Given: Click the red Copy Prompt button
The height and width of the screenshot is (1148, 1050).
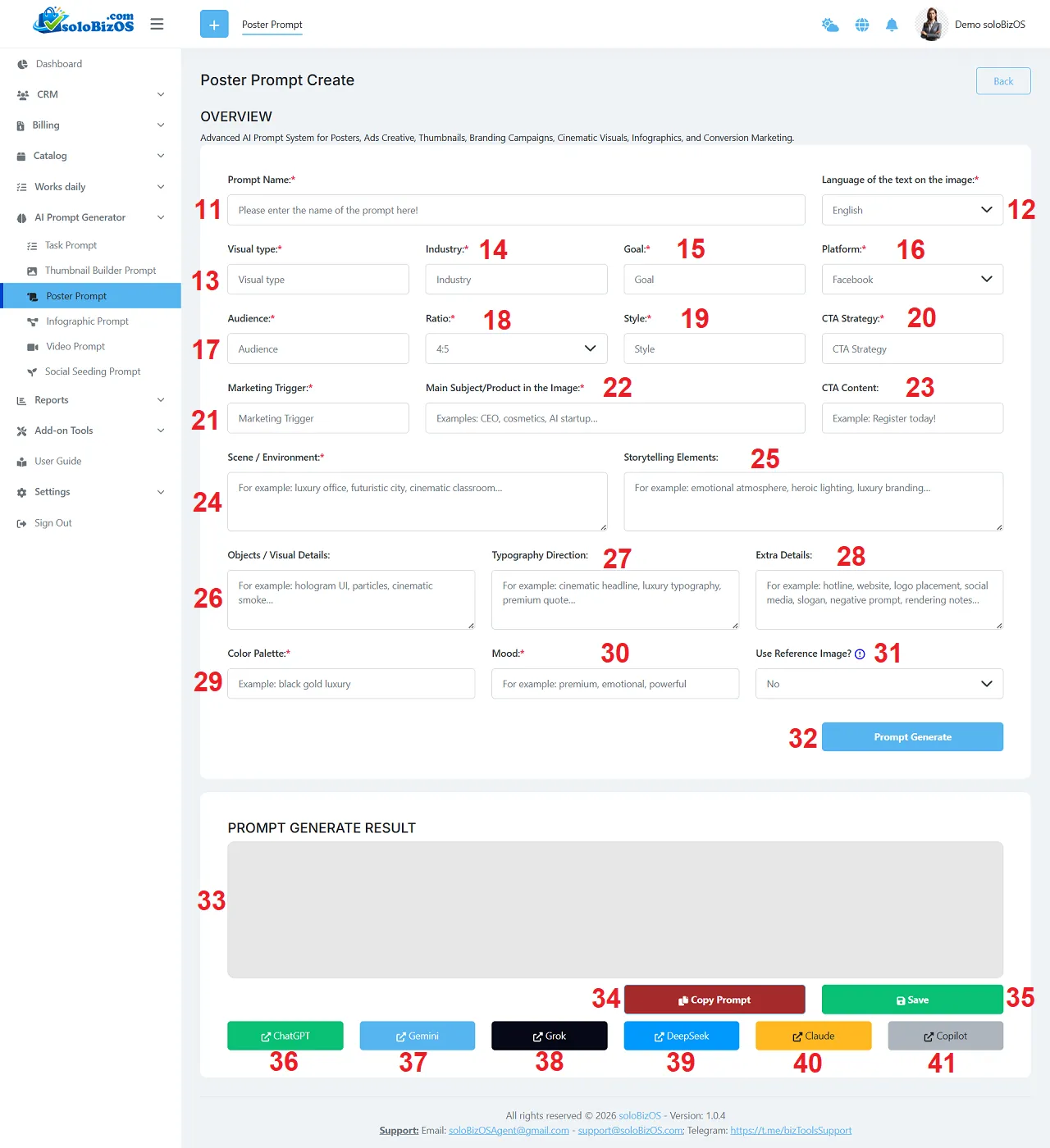Looking at the screenshot, I should (714, 1000).
